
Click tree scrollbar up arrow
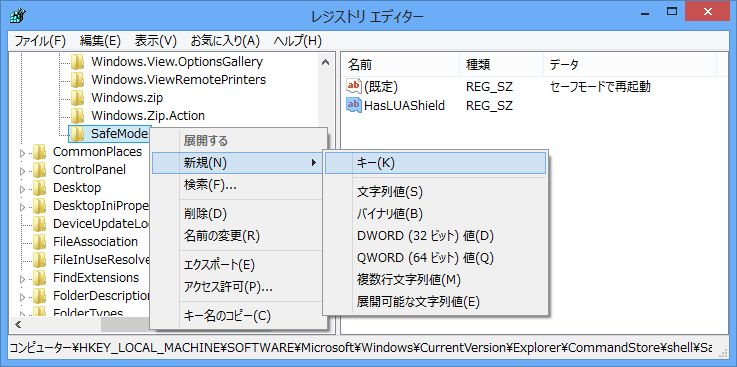point(325,62)
